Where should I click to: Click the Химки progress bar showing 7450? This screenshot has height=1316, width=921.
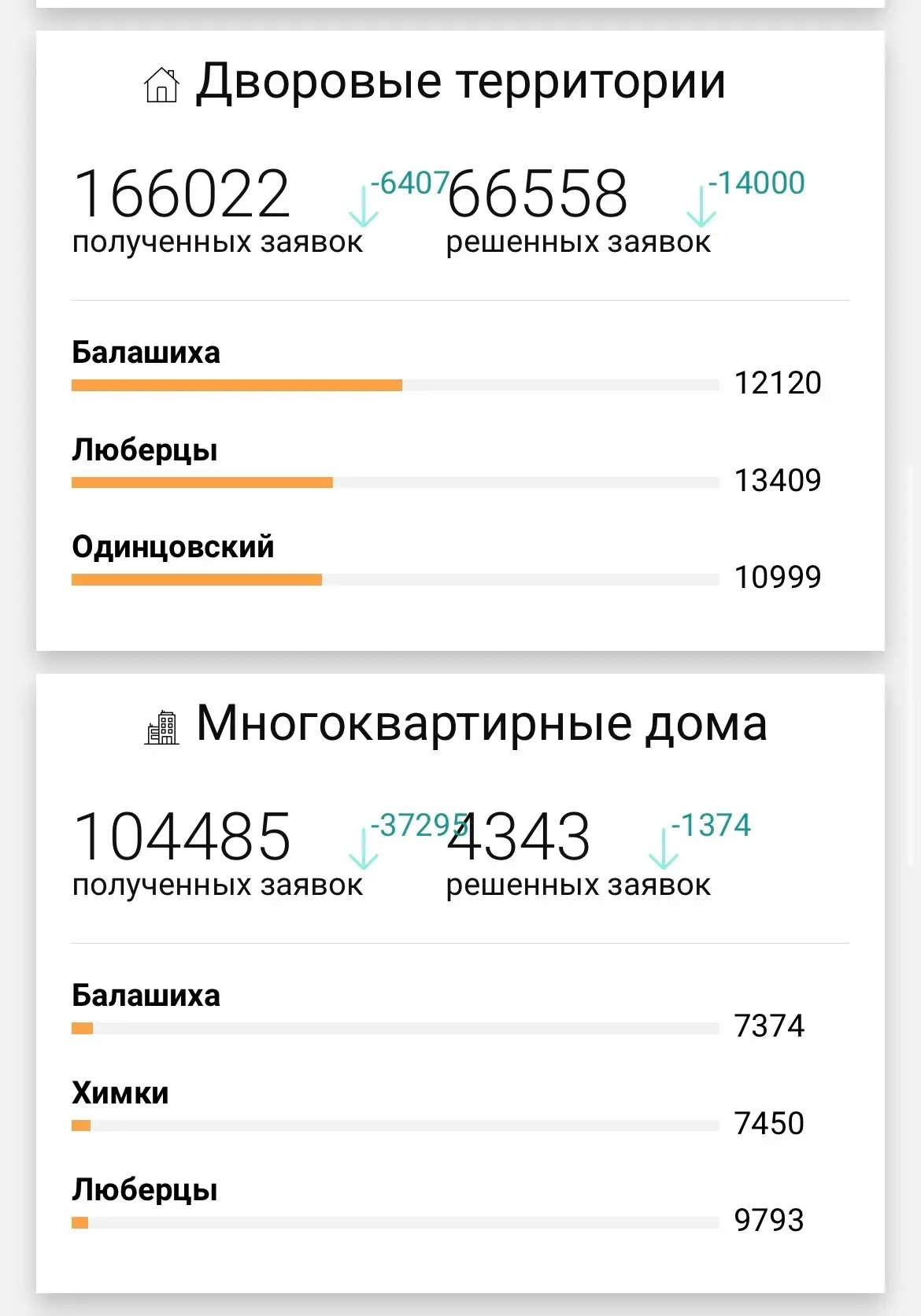(x=395, y=1126)
